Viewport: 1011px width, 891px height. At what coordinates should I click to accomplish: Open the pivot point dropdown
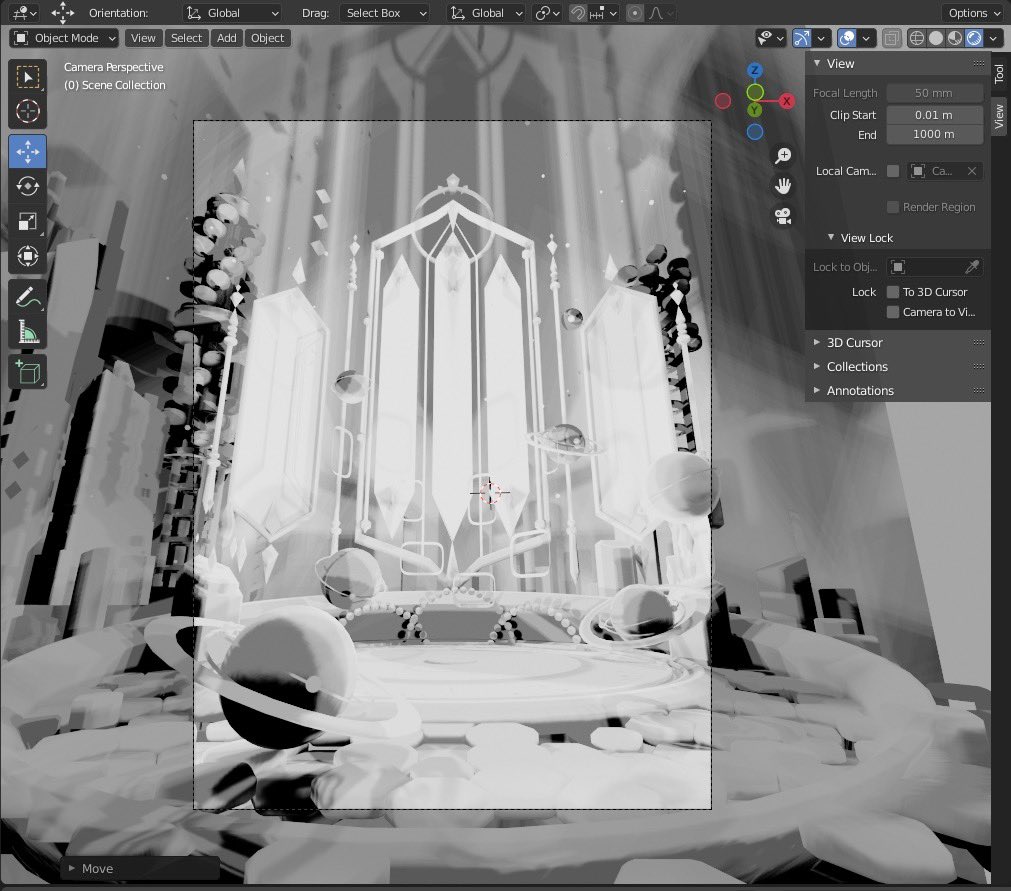point(547,13)
